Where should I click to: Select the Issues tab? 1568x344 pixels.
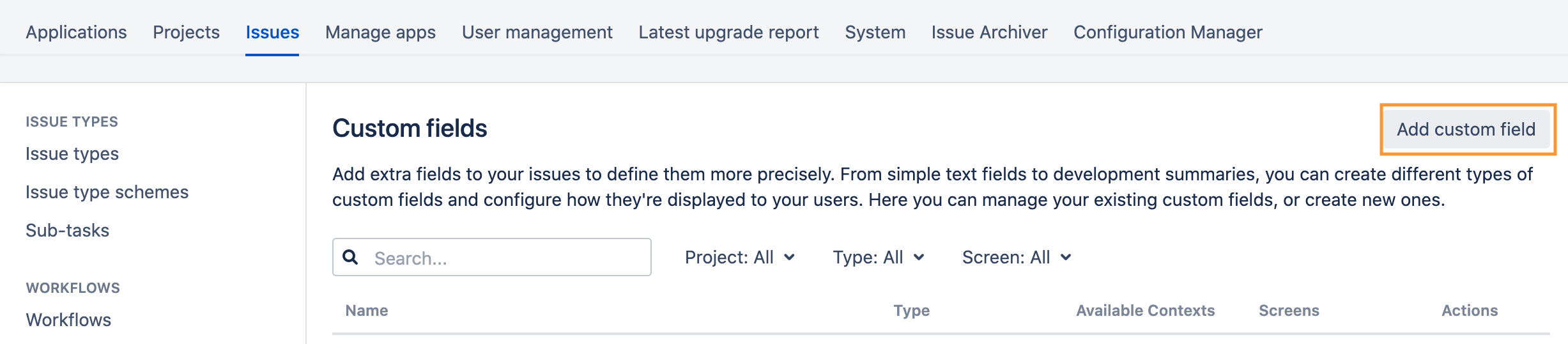(272, 32)
